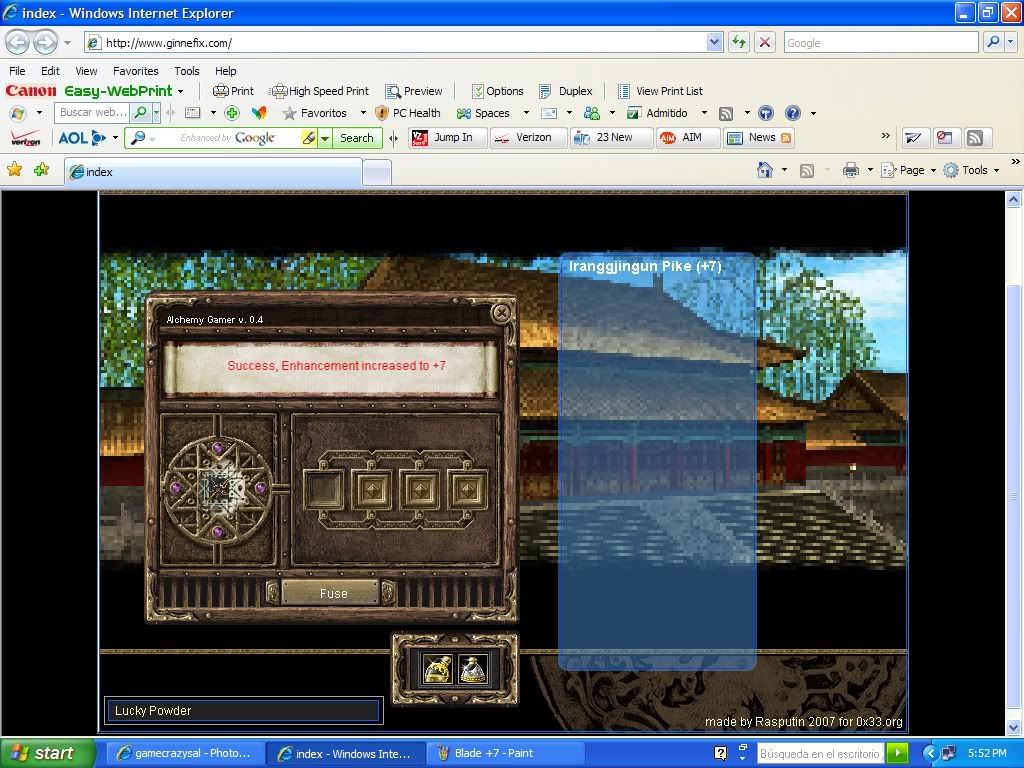Click the item in the alchemy circle
Screen dimensions: 1024x768
(x=218, y=489)
